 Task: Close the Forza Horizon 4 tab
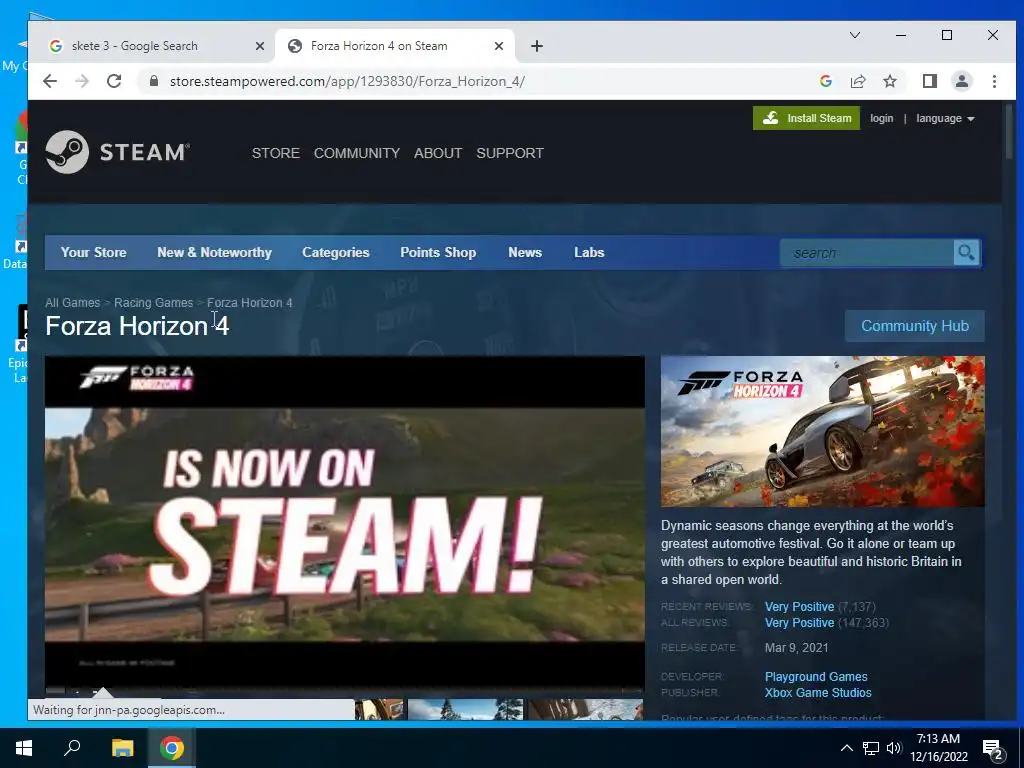pos(499,46)
